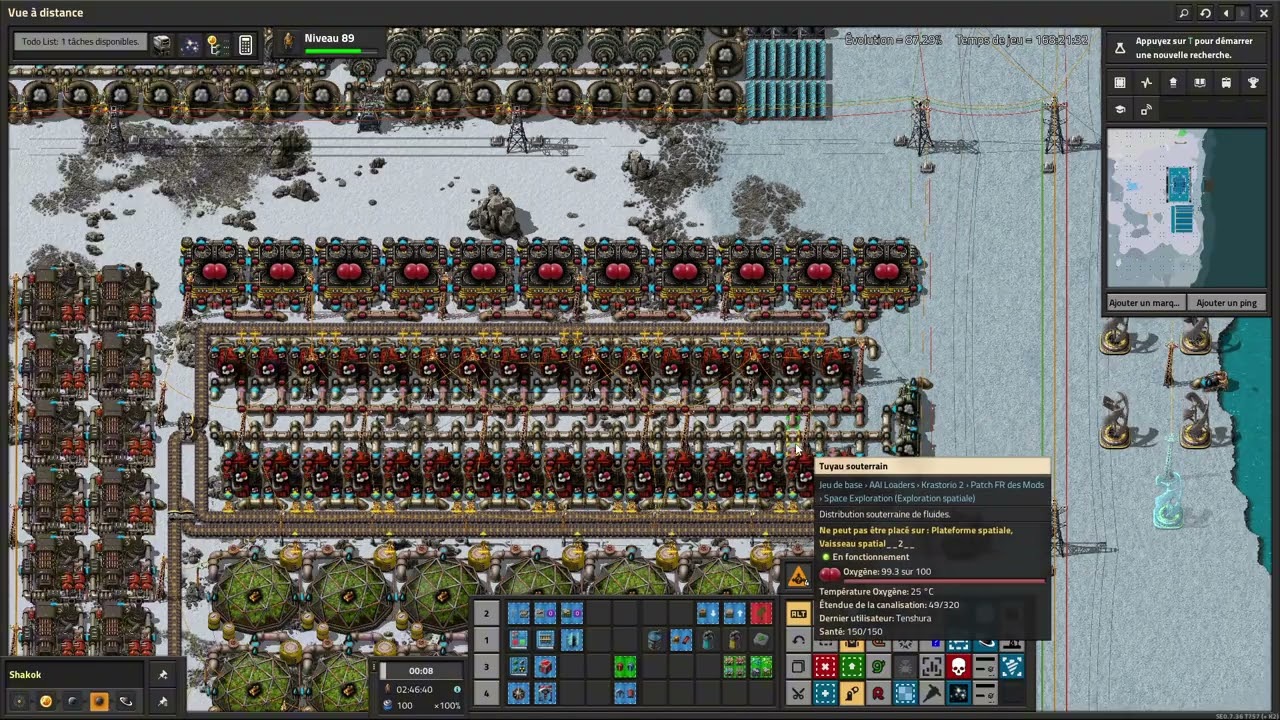Select the red cube blueprint in quickbar row 3
1280x720 pixels.
pos(545,667)
